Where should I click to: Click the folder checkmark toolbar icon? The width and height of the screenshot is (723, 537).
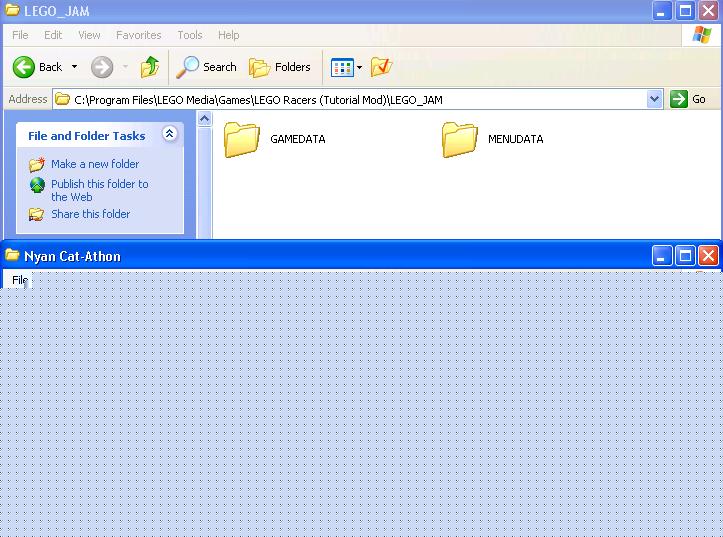coord(381,67)
